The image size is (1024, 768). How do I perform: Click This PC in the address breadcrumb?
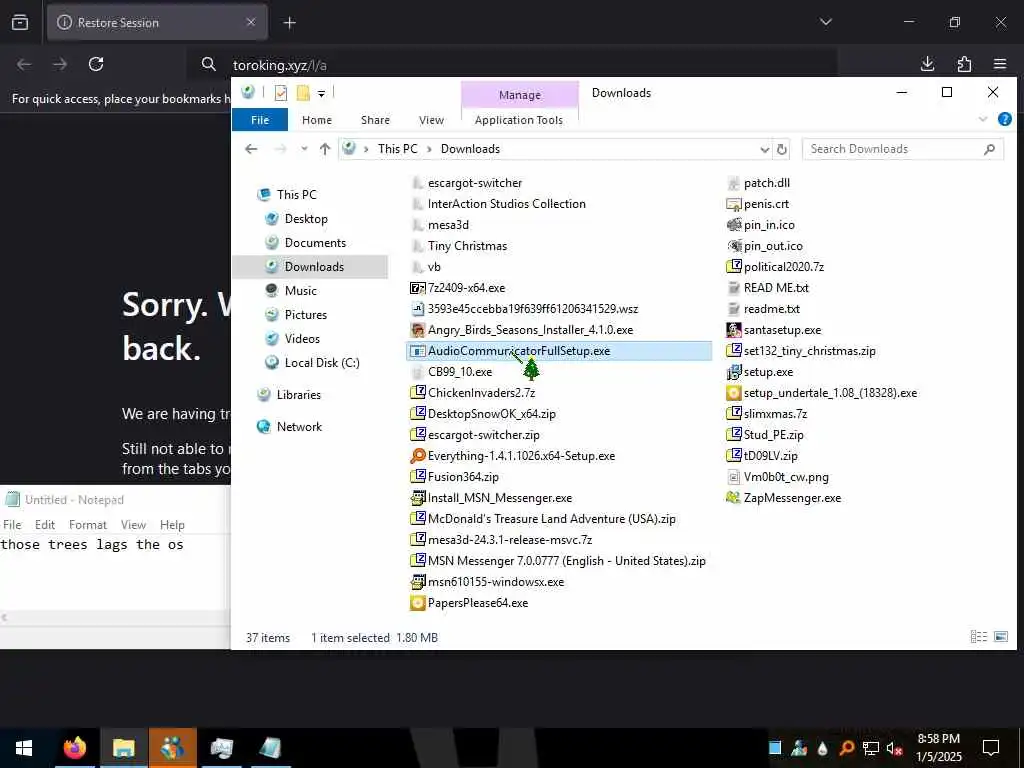tap(397, 149)
